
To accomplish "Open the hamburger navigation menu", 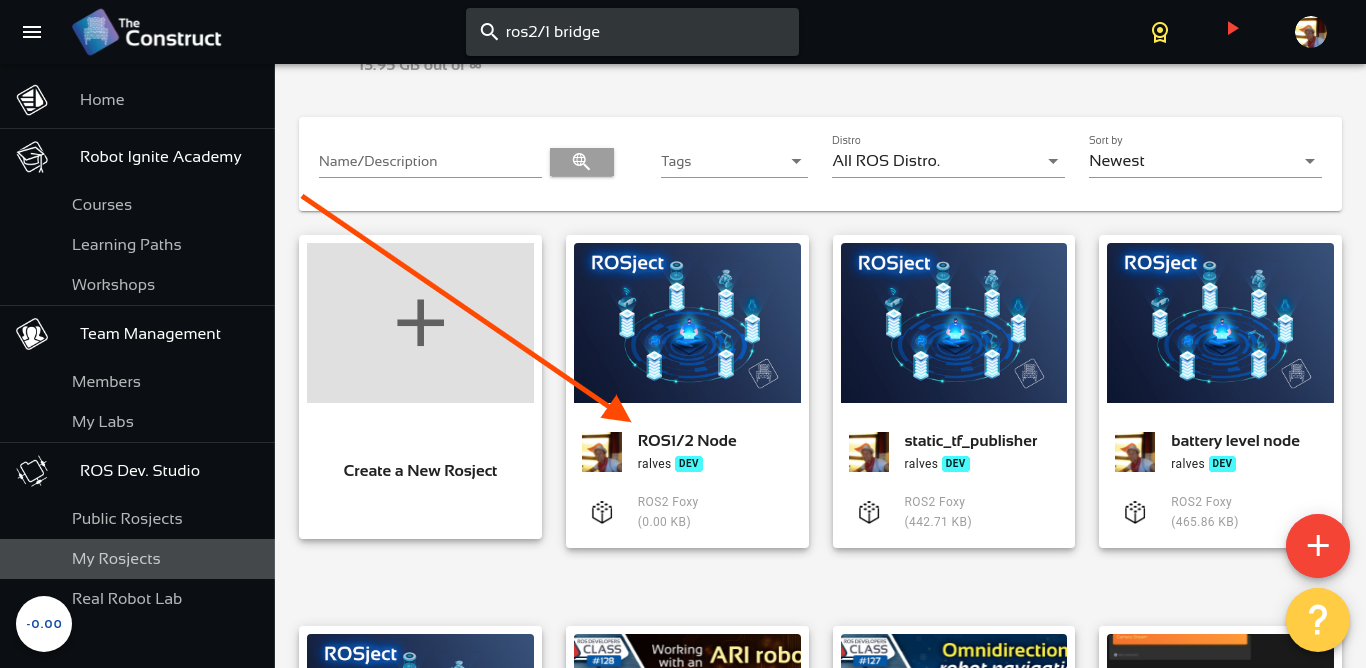I will (32, 32).
